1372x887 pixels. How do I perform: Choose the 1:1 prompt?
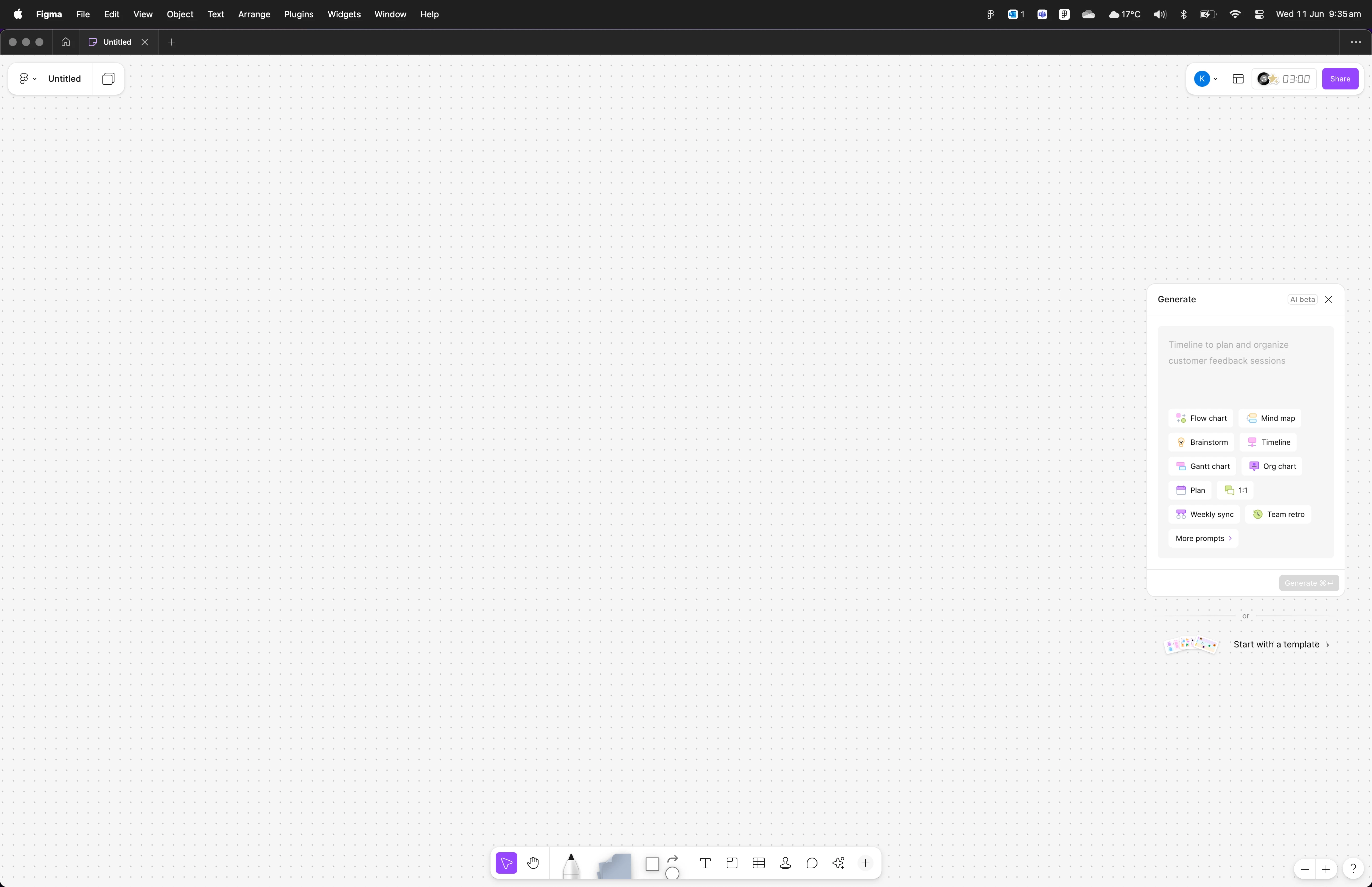[1235, 490]
